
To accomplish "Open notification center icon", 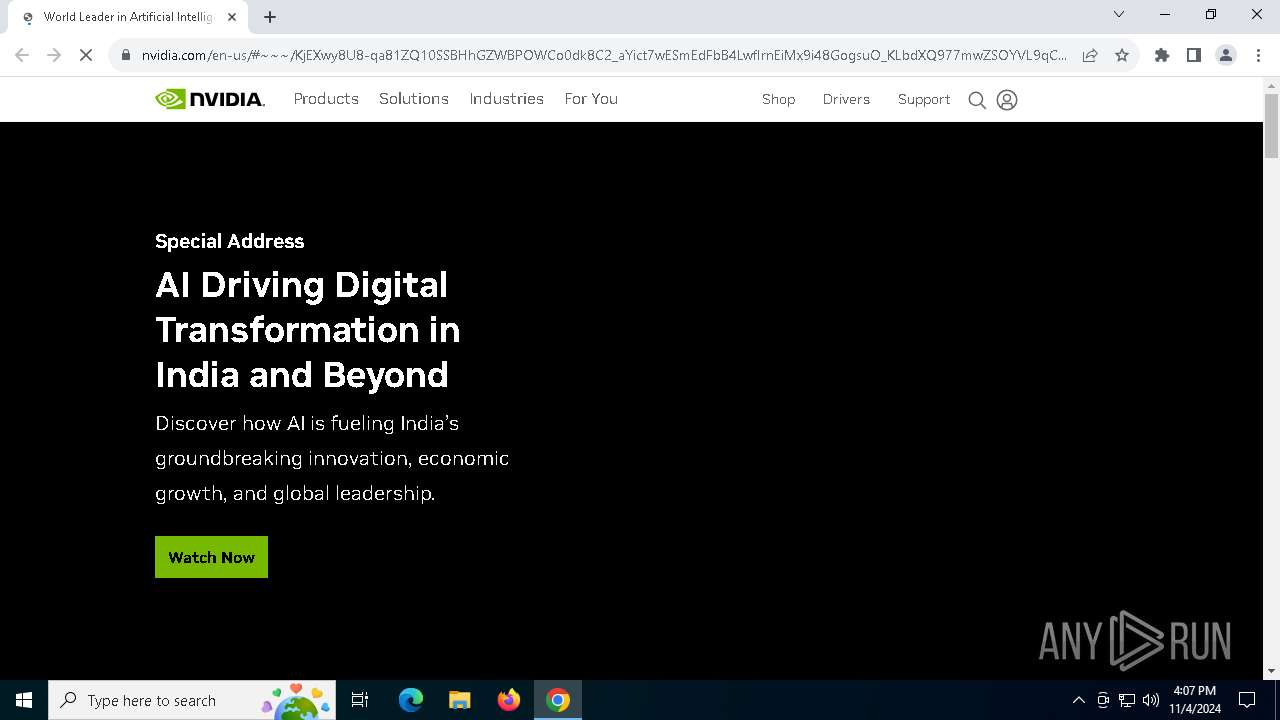I will pos(1247,700).
